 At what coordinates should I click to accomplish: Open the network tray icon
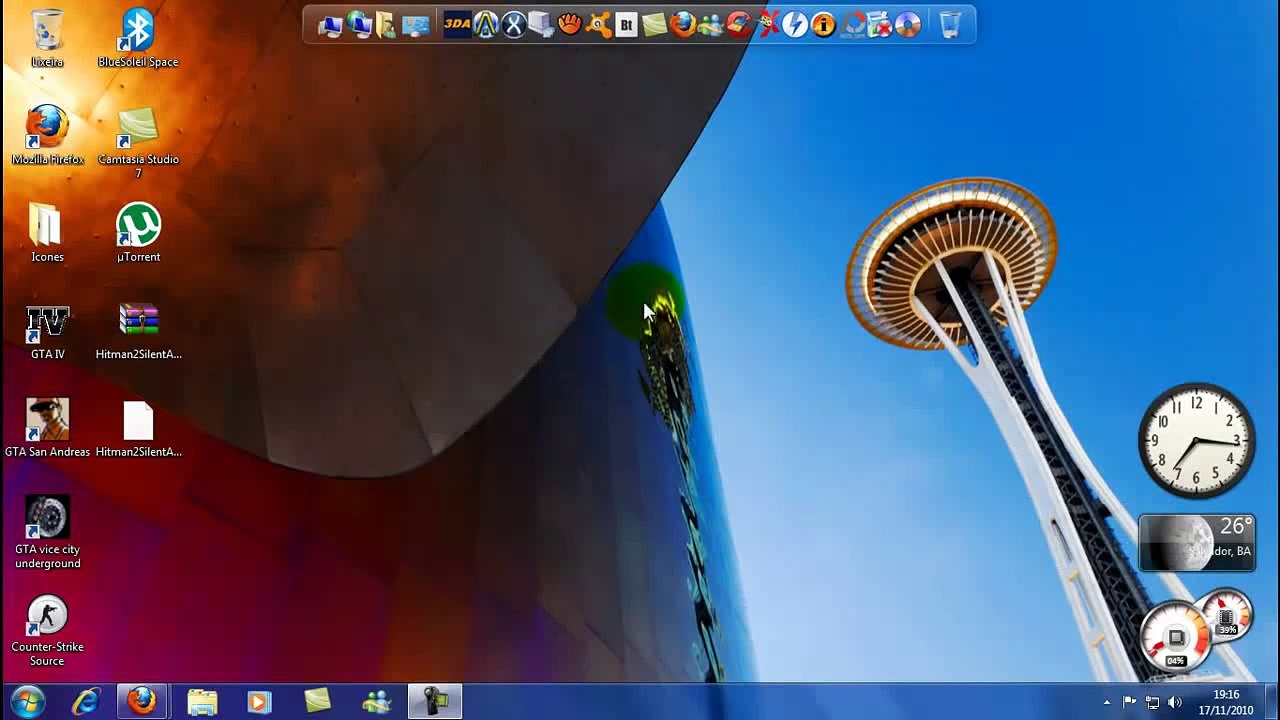(x=1152, y=702)
